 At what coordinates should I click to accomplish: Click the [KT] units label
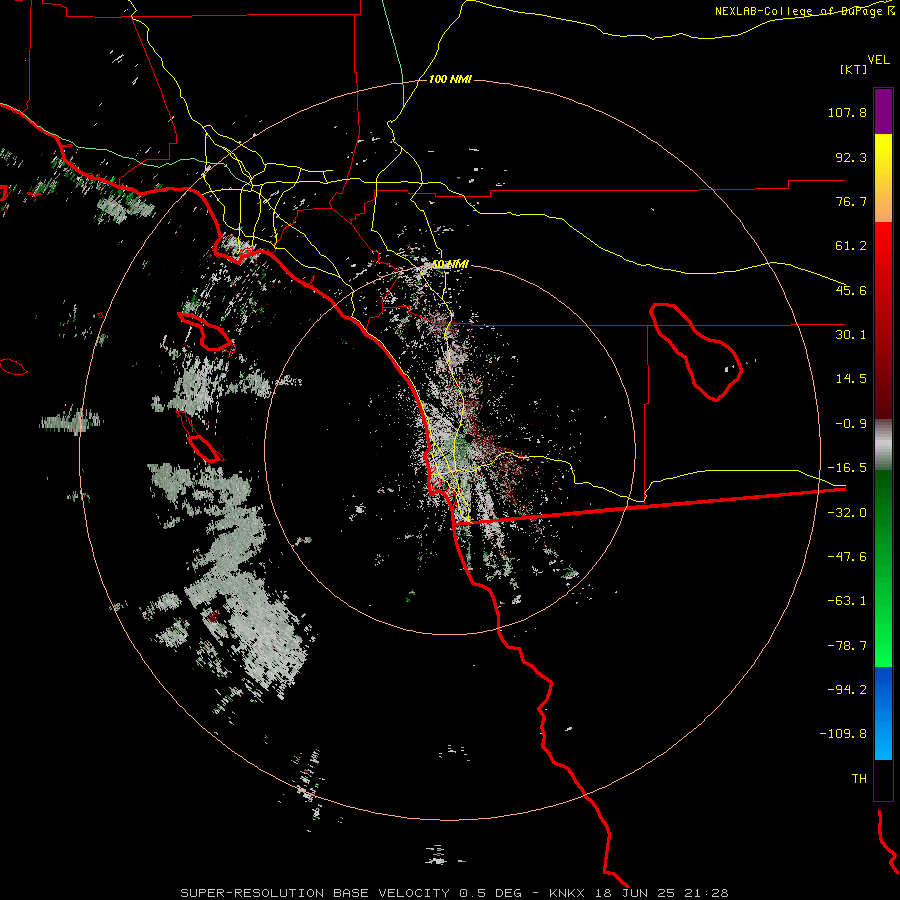(854, 69)
